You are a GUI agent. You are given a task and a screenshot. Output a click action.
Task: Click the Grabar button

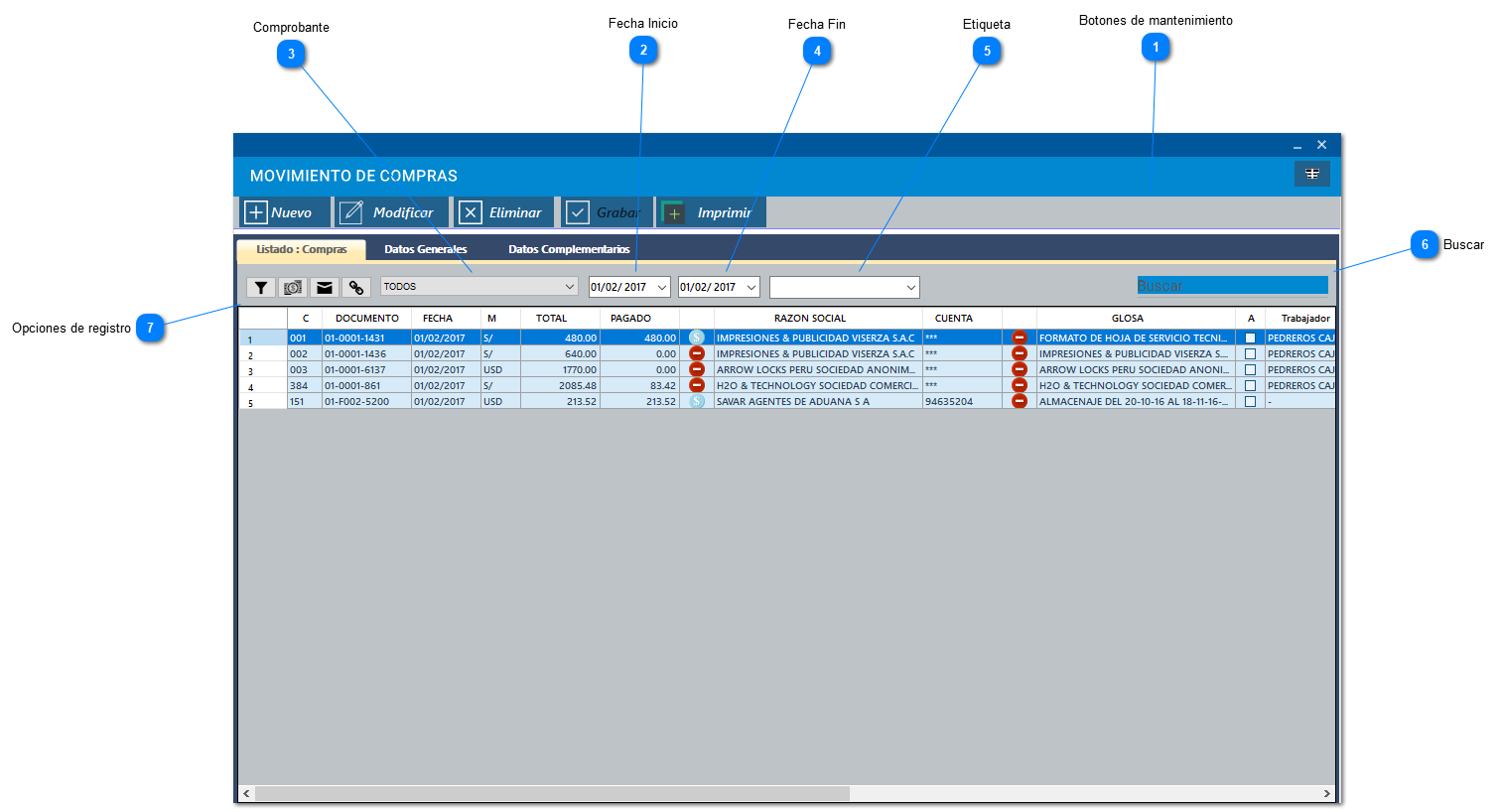pyautogui.click(x=607, y=212)
